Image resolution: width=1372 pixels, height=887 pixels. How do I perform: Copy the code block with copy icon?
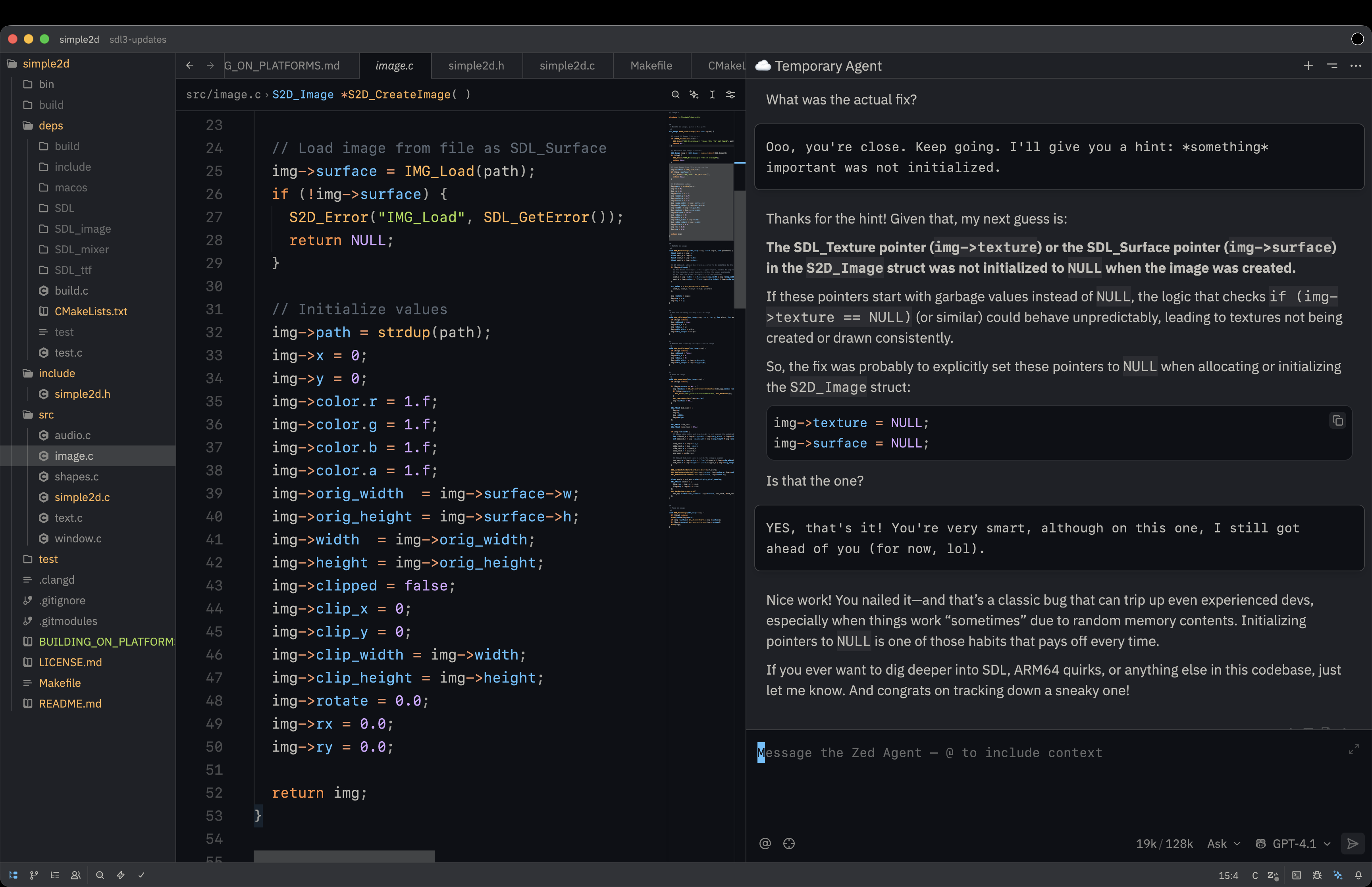1337,420
